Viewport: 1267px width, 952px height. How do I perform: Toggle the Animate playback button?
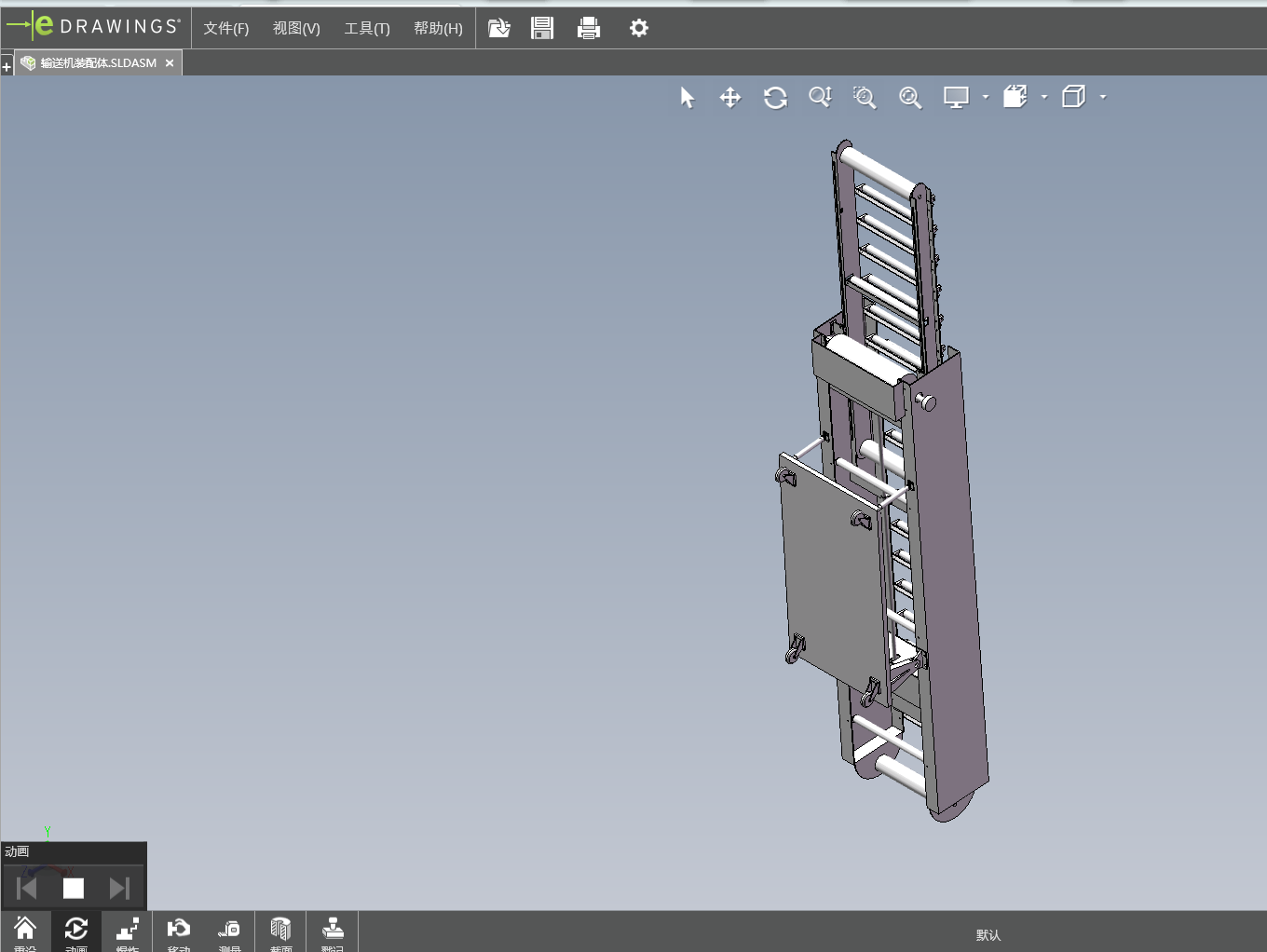76,932
